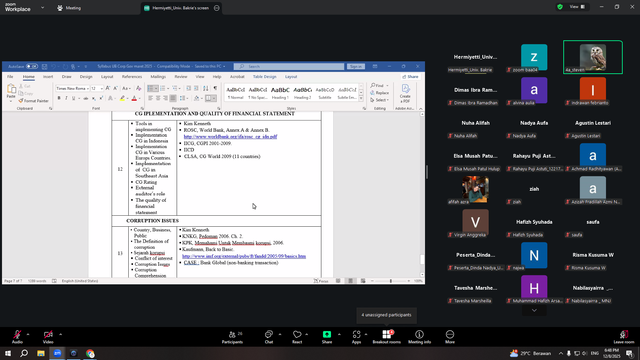Open Chrome from the taskbar
Image resolution: width=640 pixels, height=360 pixels.
[90, 353]
